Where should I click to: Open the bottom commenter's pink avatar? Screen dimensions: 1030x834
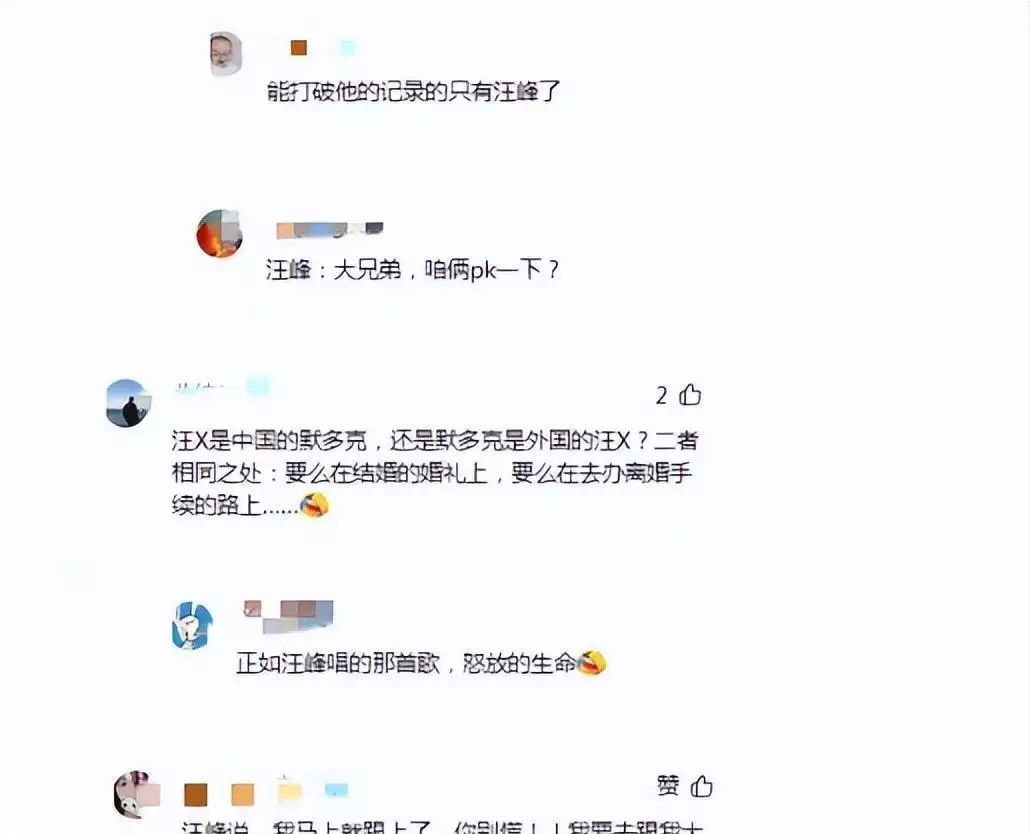tap(136, 794)
